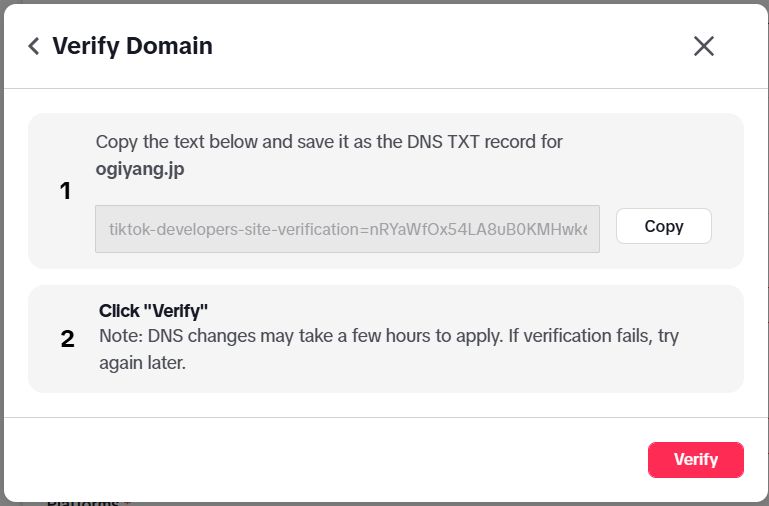This screenshot has height=506, width=769.
Task: Click the dimmed backdrop above the dialog
Action: (x=384, y=1)
